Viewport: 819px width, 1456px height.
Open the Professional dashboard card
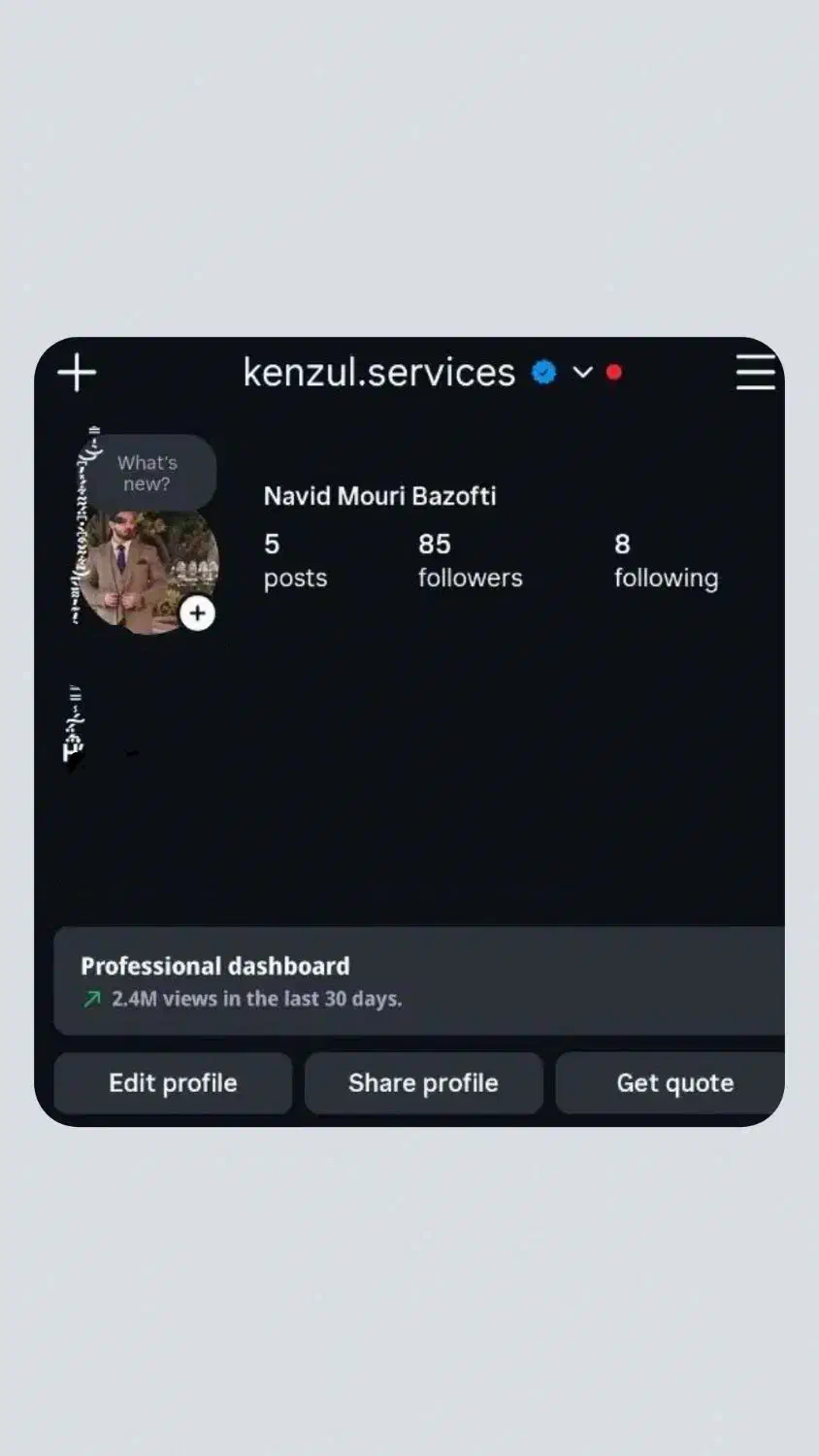pyautogui.click(x=419, y=981)
